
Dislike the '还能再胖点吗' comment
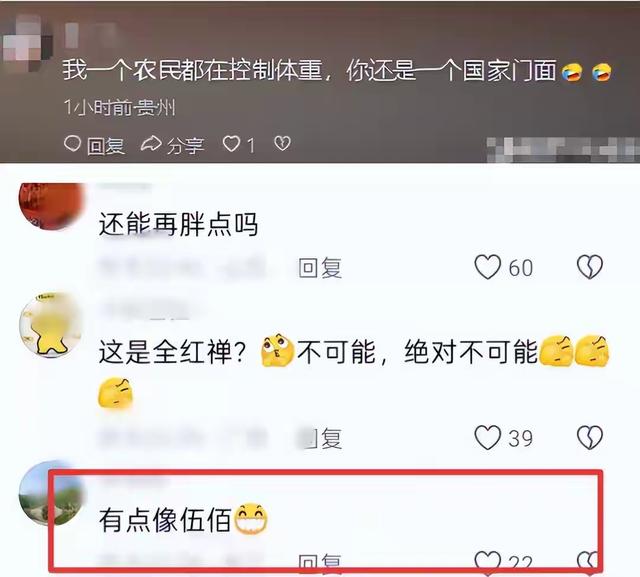(x=590, y=267)
